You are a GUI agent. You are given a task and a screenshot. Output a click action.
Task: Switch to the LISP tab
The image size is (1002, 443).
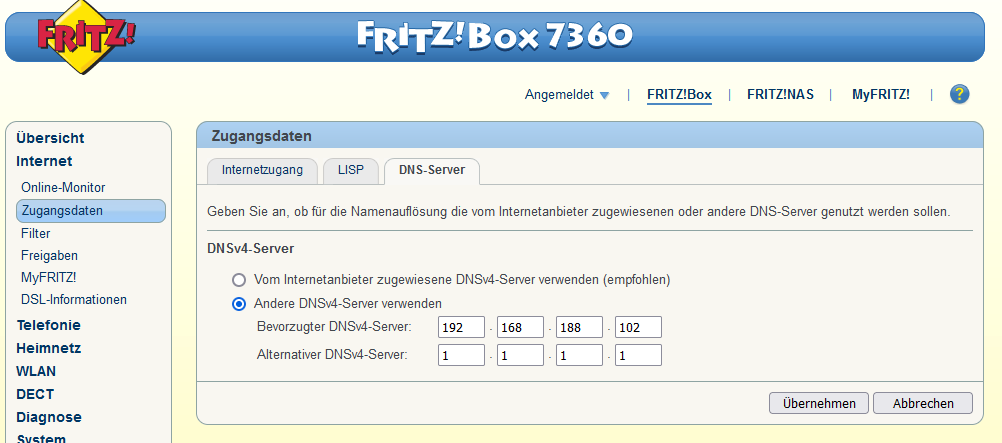pyautogui.click(x=351, y=171)
